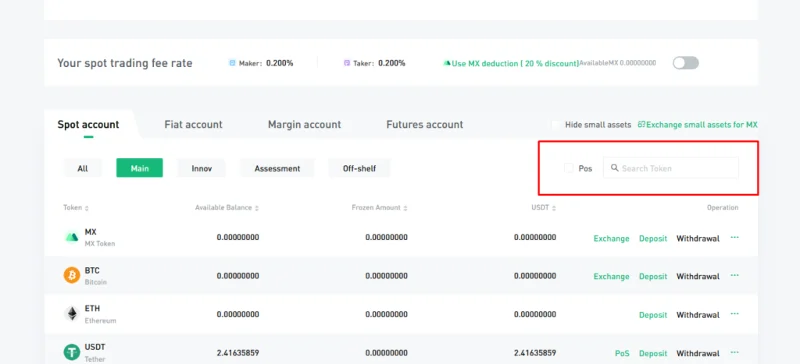Expand more options for USDT row
The width and height of the screenshot is (800, 364).
[735, 352]
